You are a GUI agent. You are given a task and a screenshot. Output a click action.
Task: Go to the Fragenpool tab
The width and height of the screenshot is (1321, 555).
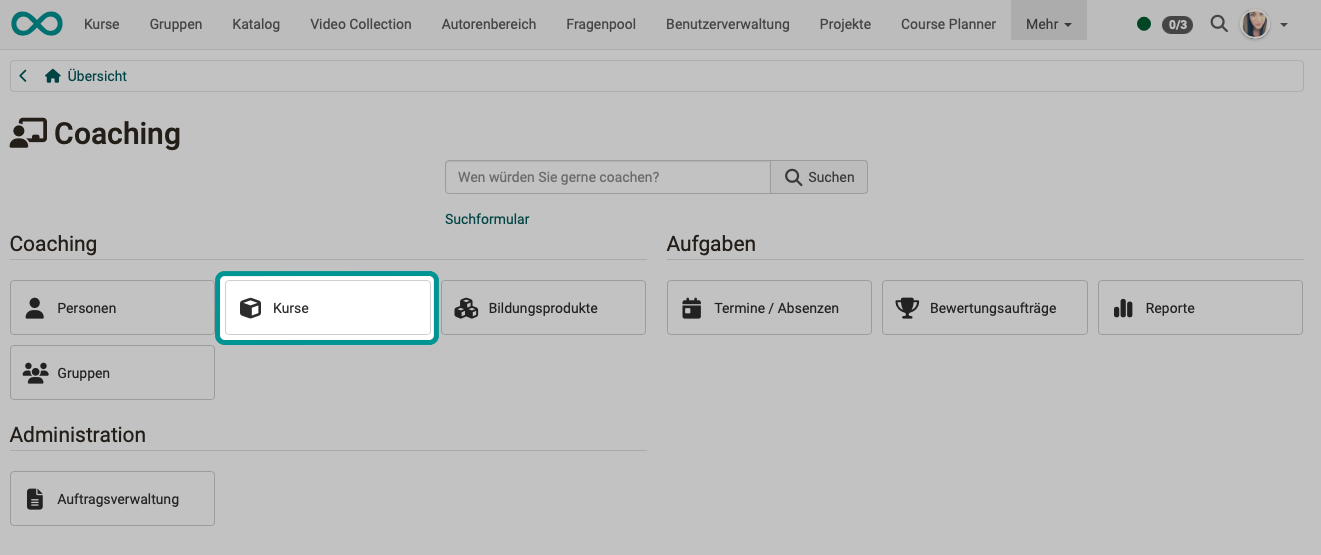tap(600, 24)
